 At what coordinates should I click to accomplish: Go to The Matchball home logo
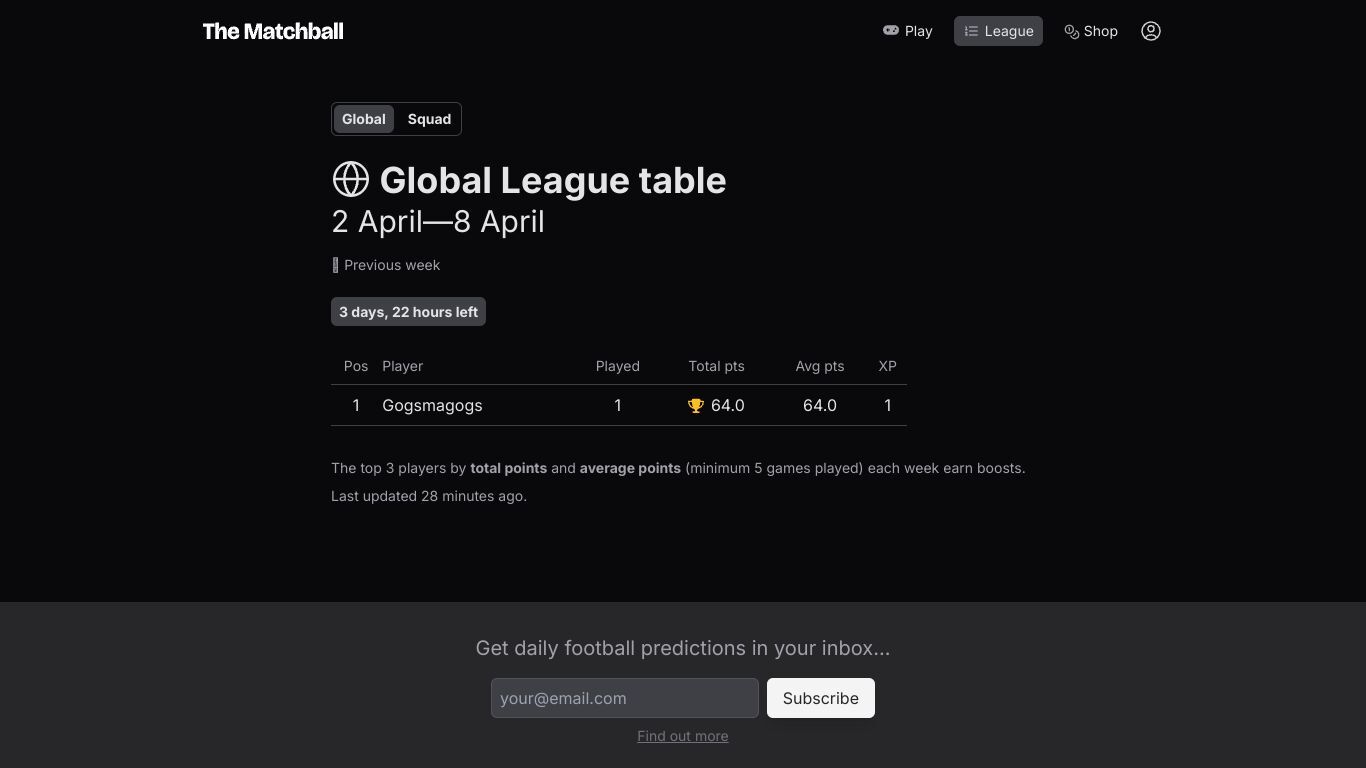click(x=273, y=31)
